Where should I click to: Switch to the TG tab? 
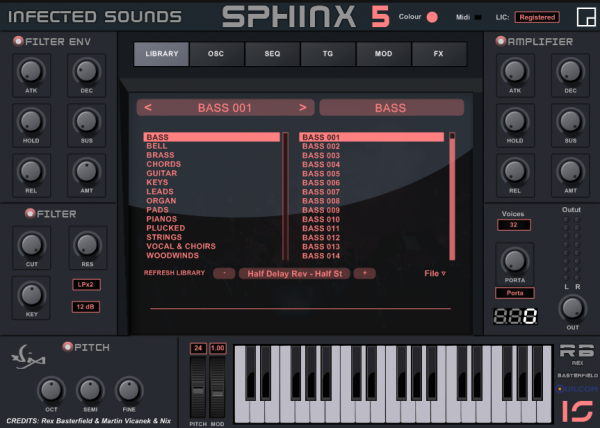[328, 54]
